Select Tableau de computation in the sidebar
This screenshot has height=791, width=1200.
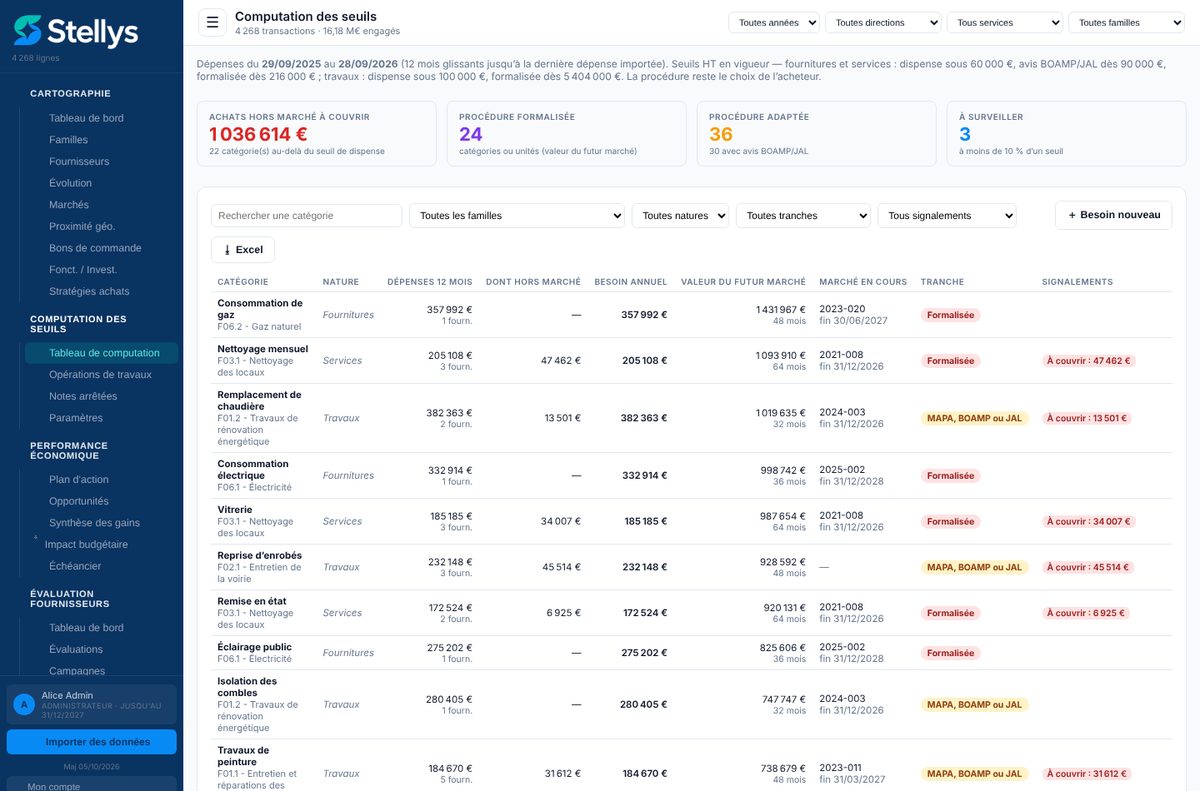coord(102,353)
